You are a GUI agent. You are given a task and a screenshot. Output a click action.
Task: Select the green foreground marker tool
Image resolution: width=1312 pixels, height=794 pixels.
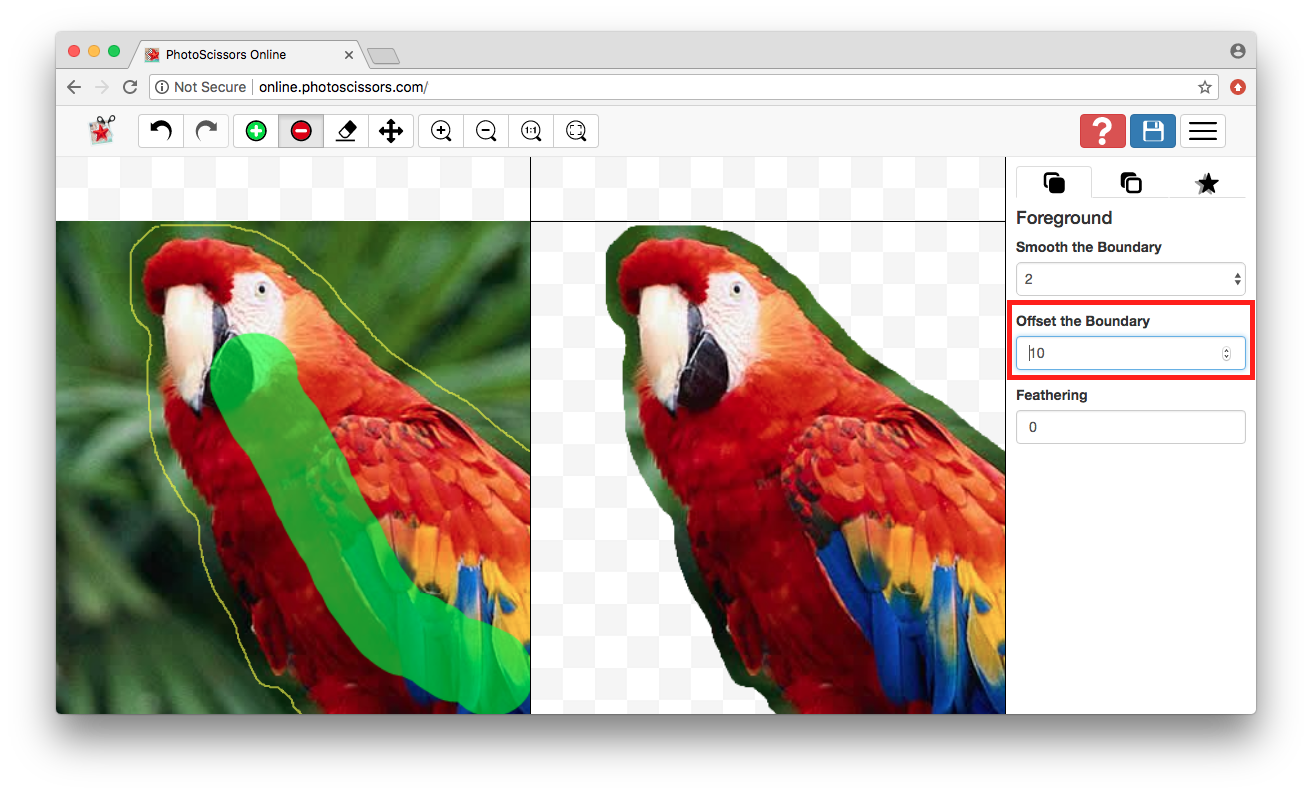coord(256,131)
